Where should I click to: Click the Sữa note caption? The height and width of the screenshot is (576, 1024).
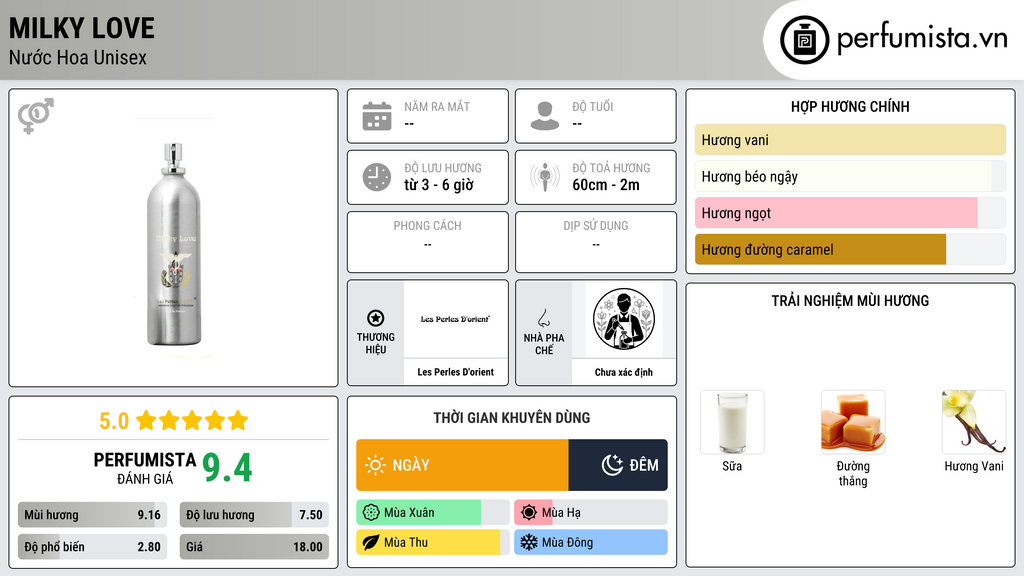tap(732, 466)
